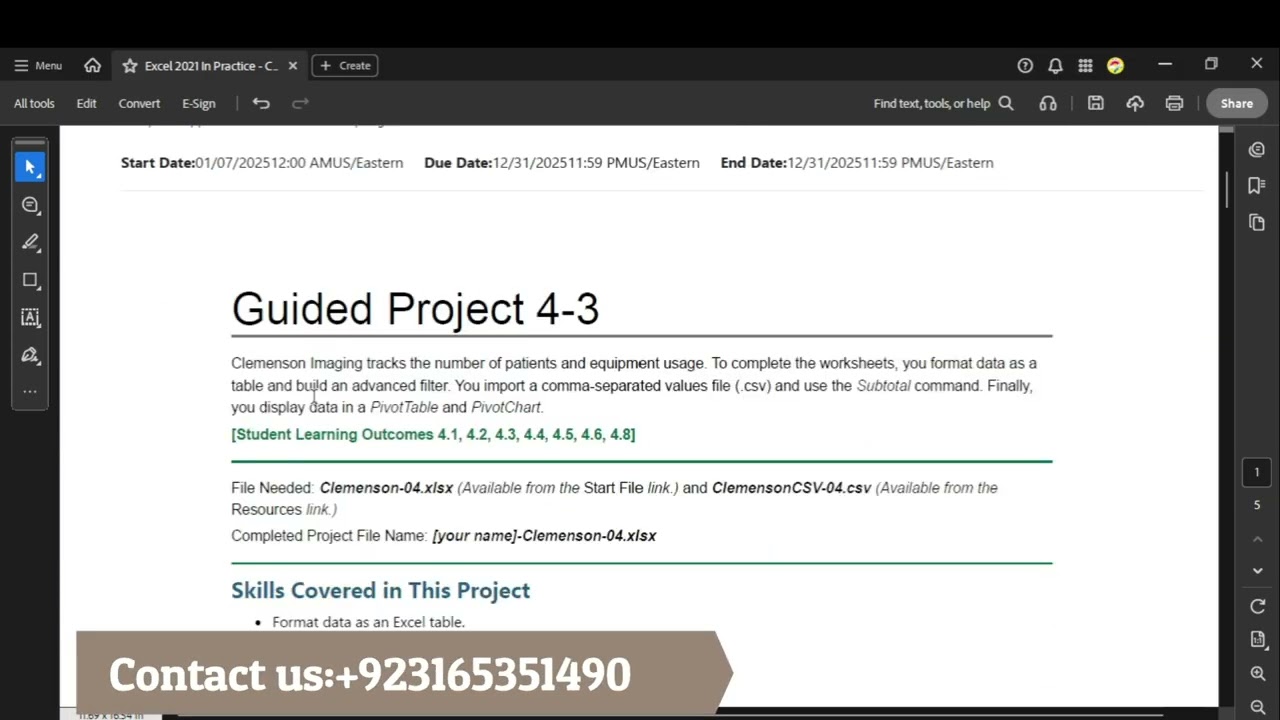Choose the Fill and sign pen tool

pyautogui.click(x=30, y=355)
